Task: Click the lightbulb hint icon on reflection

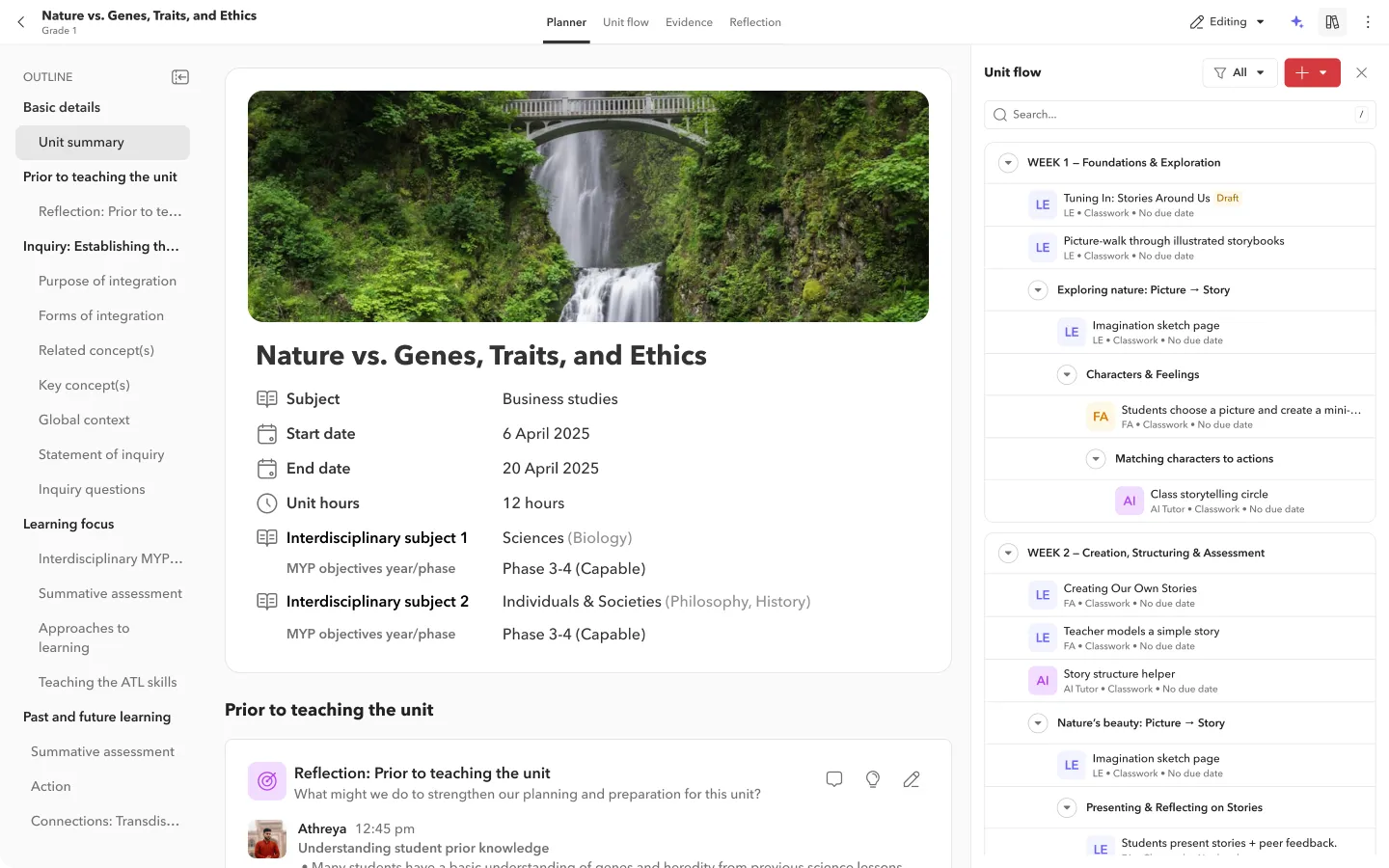Action: [873, 779]
